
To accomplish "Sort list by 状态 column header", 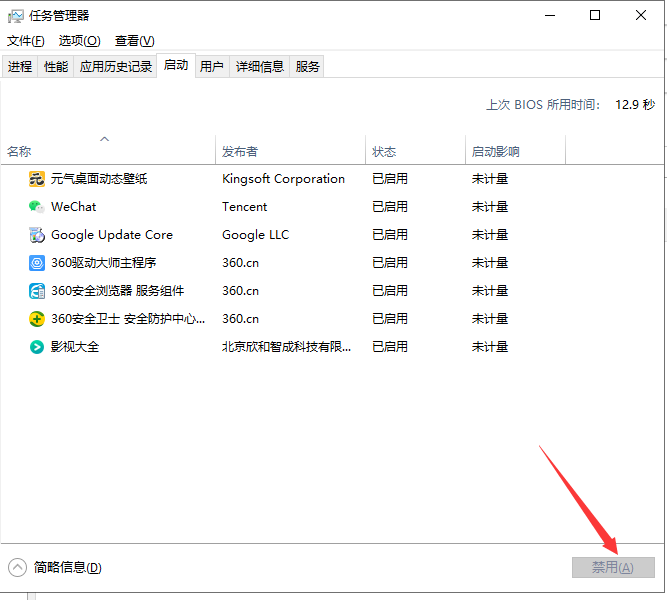I will [384, 152].
